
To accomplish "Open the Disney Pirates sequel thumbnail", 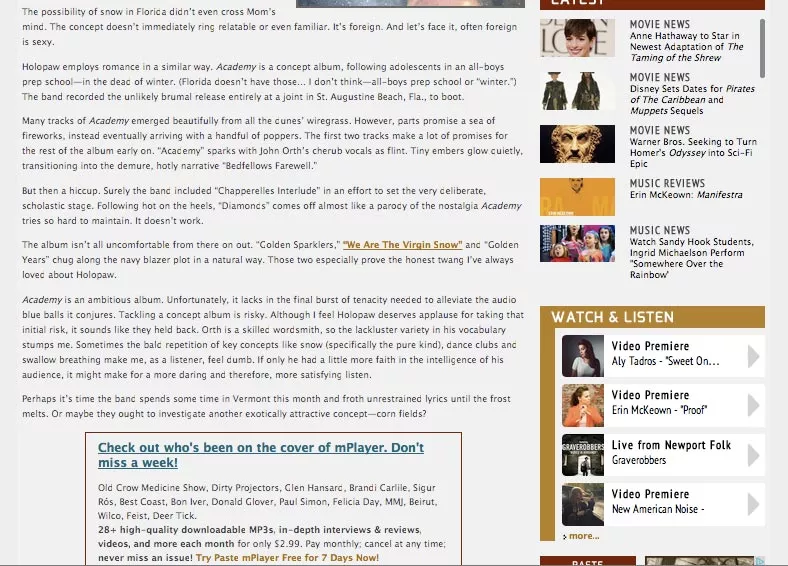I will coord(577,91).
